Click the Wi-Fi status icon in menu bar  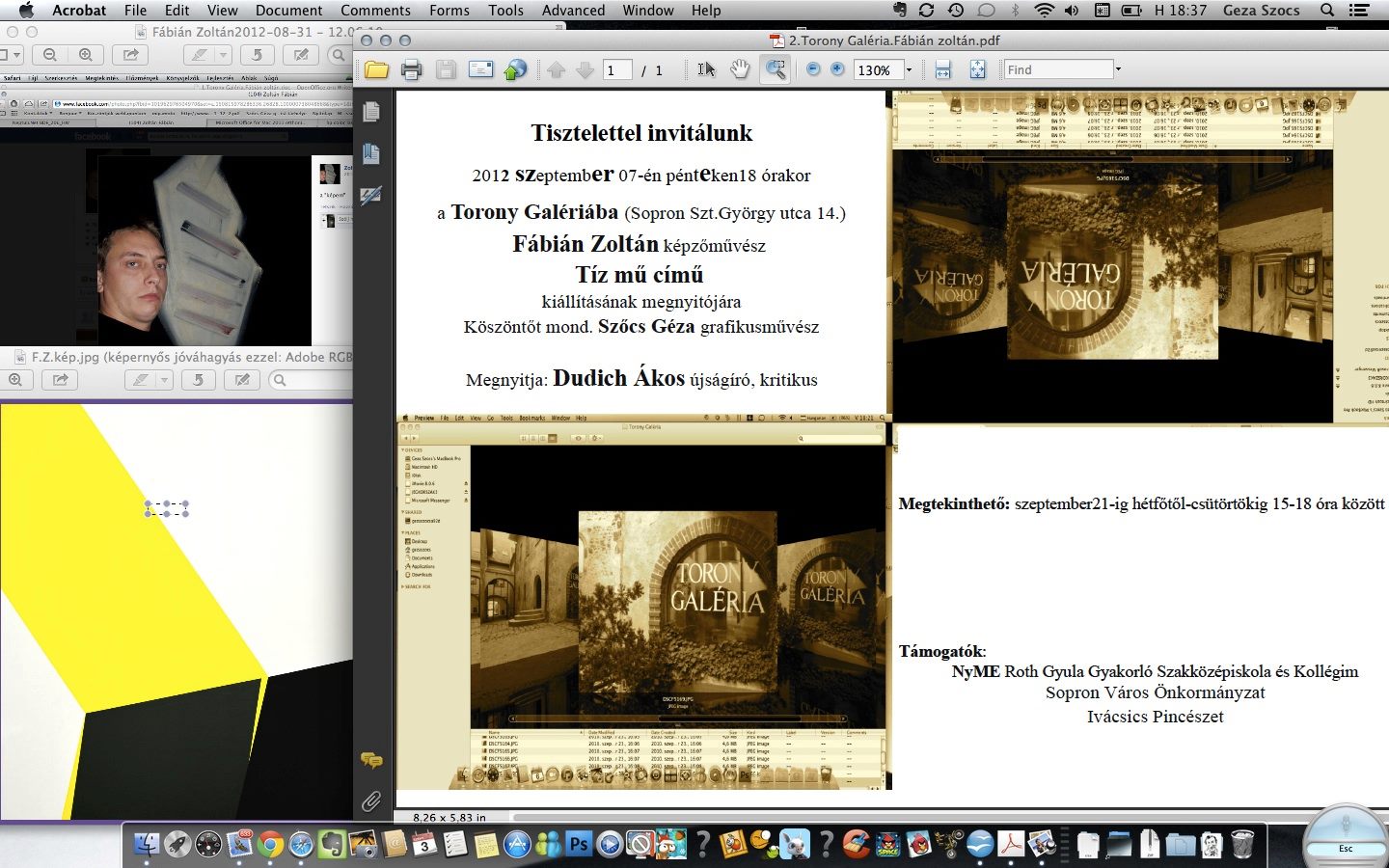coord(1044,10)
